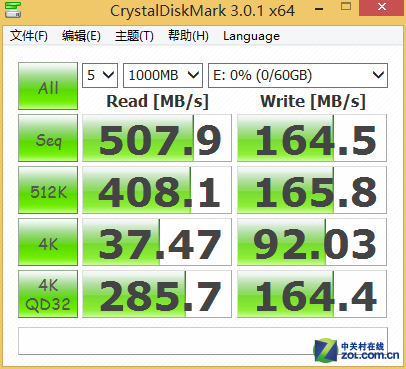Open the 帮助(H) menu
The width and height of the screenshot is (406, 369).
188,36
